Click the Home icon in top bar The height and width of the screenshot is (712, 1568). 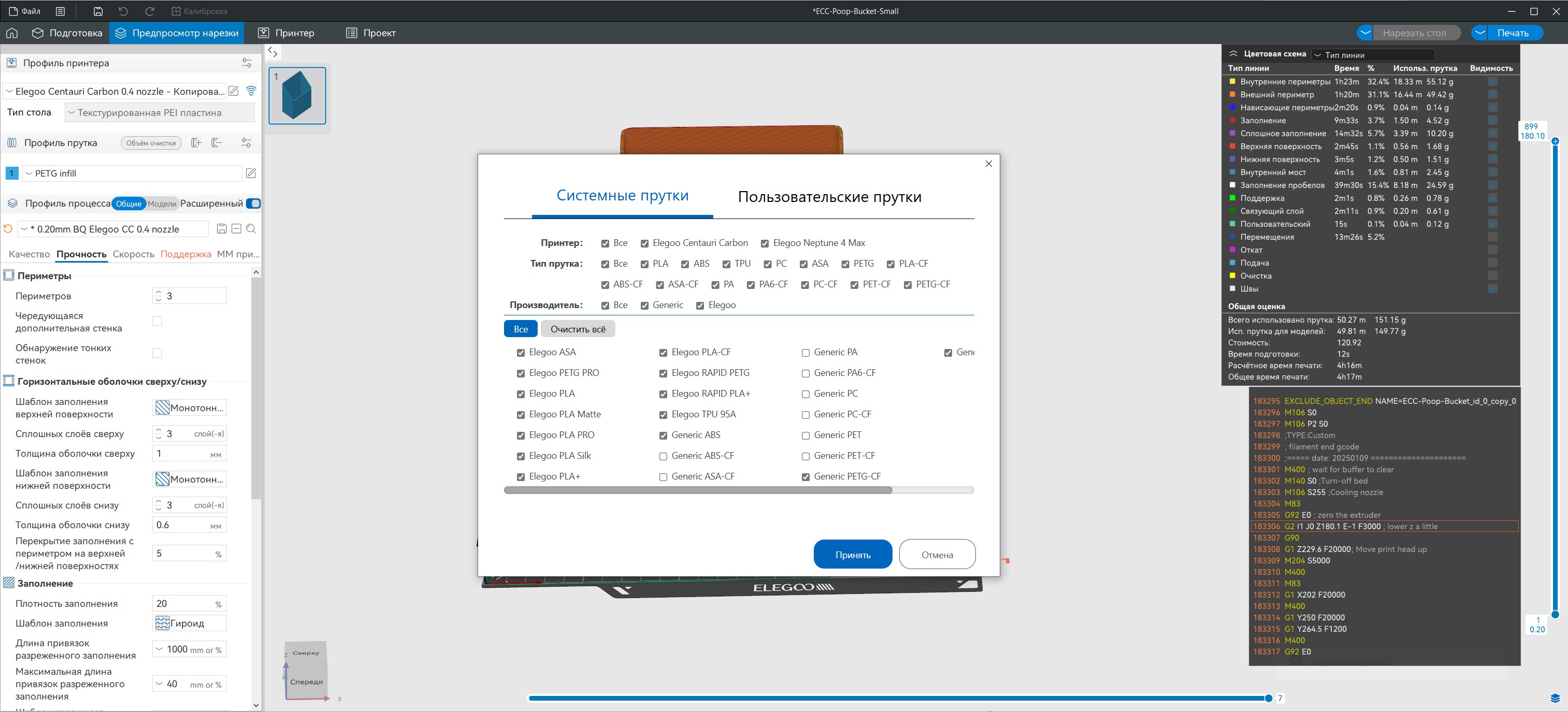tap(11, 33)
